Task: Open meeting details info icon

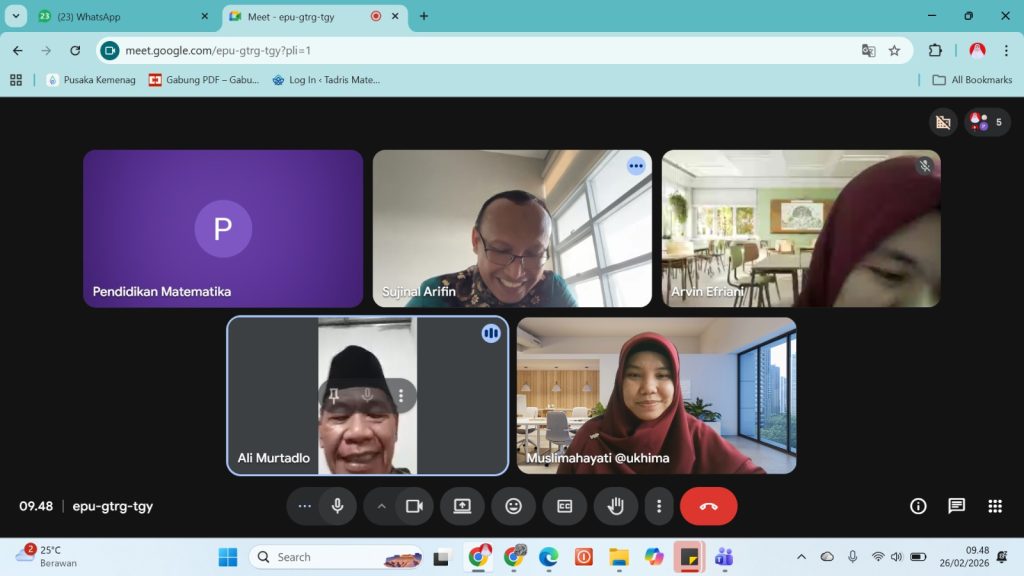Action: [x=918, y=506]
